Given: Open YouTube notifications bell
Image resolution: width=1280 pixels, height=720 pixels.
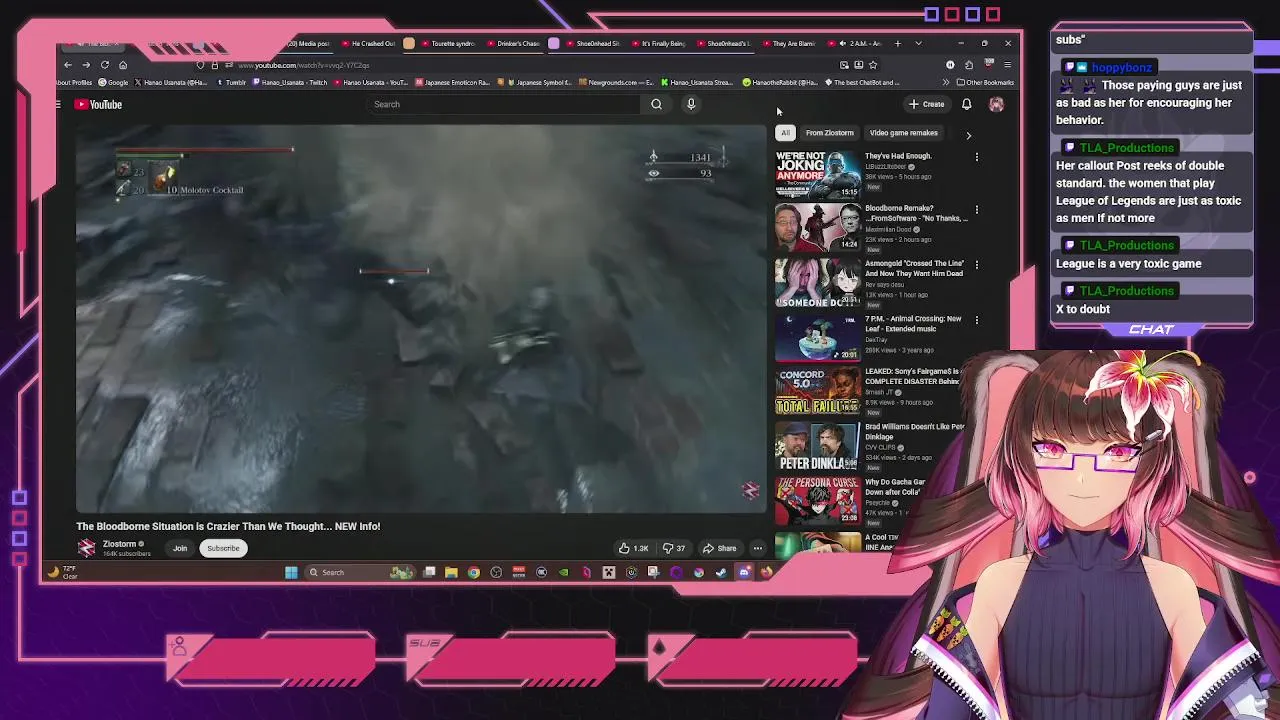Looking at the screenshot, I should (967, 104).
